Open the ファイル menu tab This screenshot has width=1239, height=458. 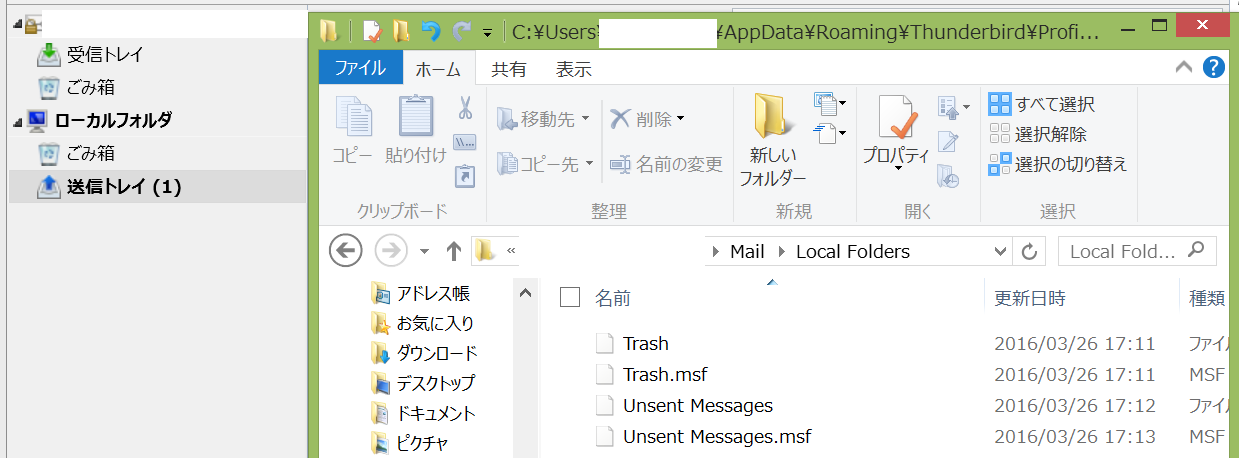click(360, 69)
